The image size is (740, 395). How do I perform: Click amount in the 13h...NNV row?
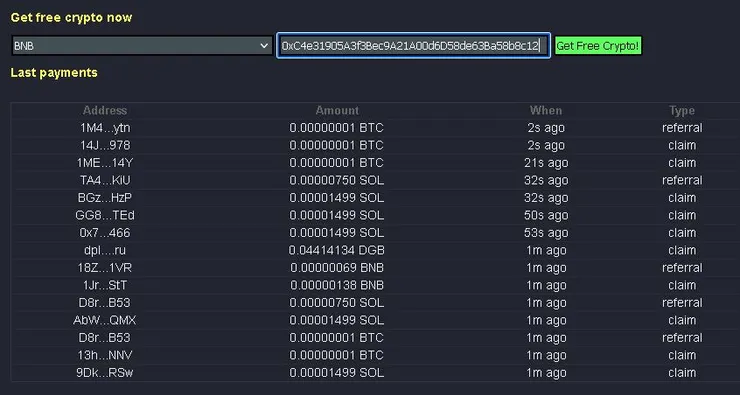(337, 355)
